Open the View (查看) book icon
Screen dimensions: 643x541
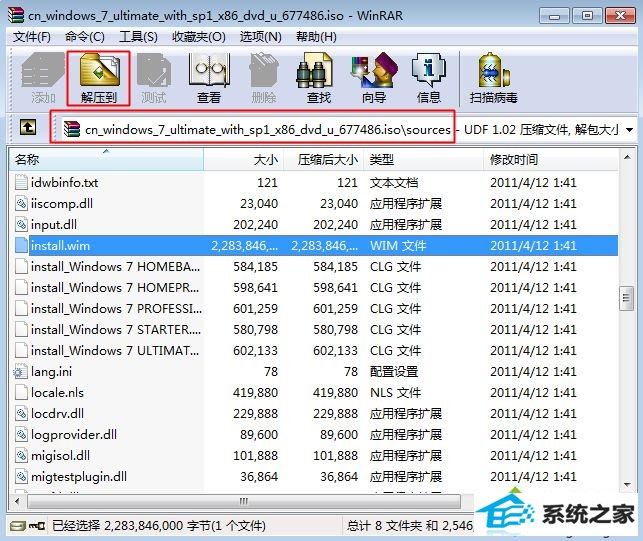[x=209, y=71]
